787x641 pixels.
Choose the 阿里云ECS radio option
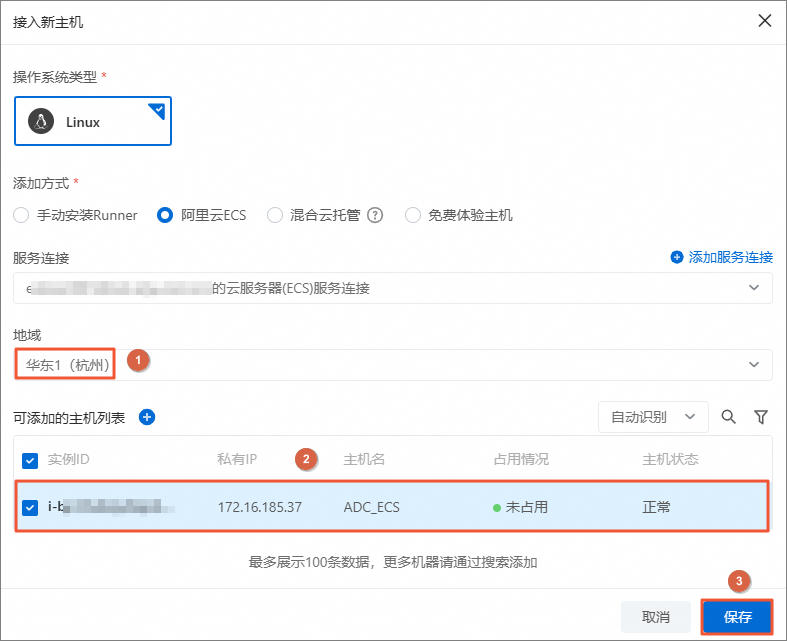point(165,215)
